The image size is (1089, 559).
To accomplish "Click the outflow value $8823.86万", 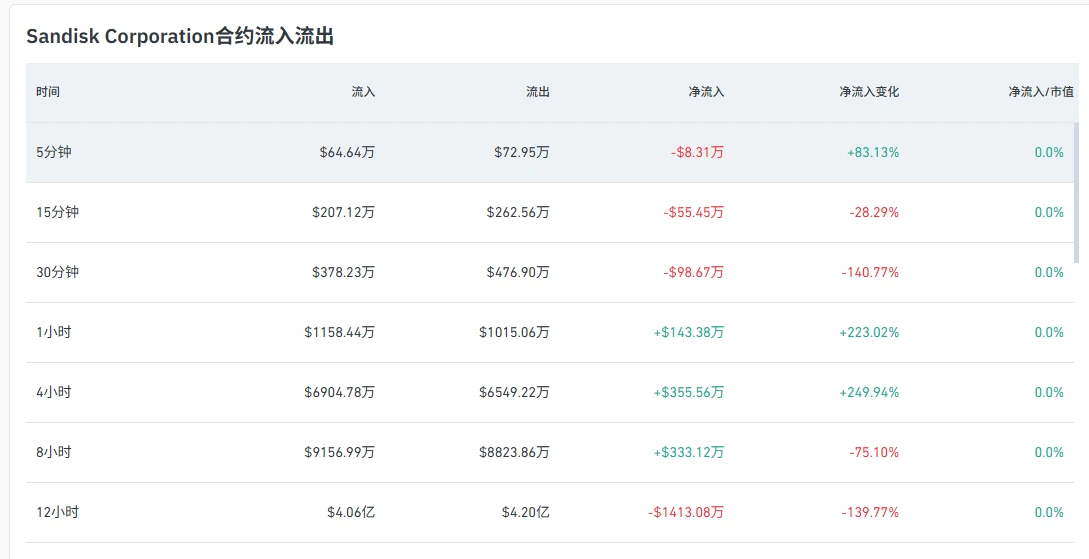I will pyautogui.click(x=514, y=452).
